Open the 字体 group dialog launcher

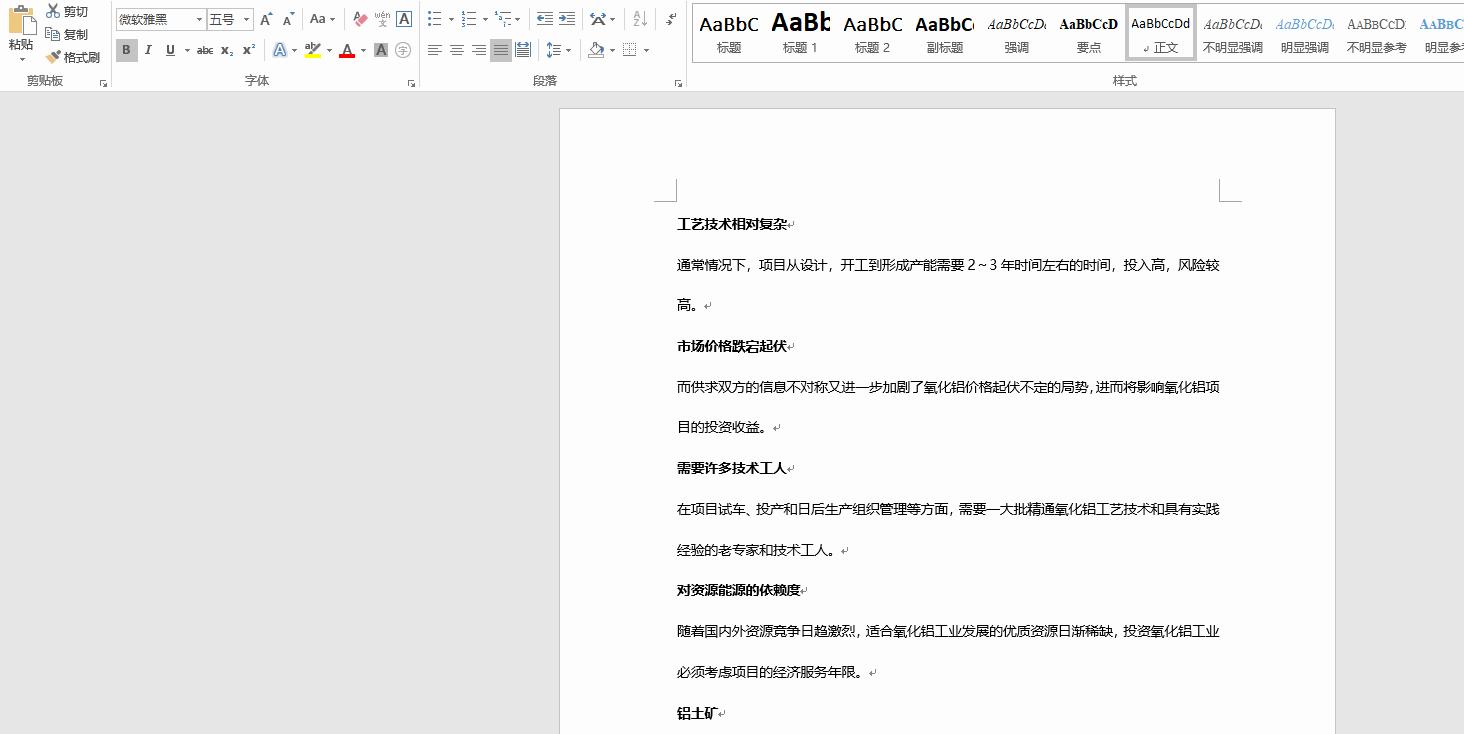click(x=412, y=82)
